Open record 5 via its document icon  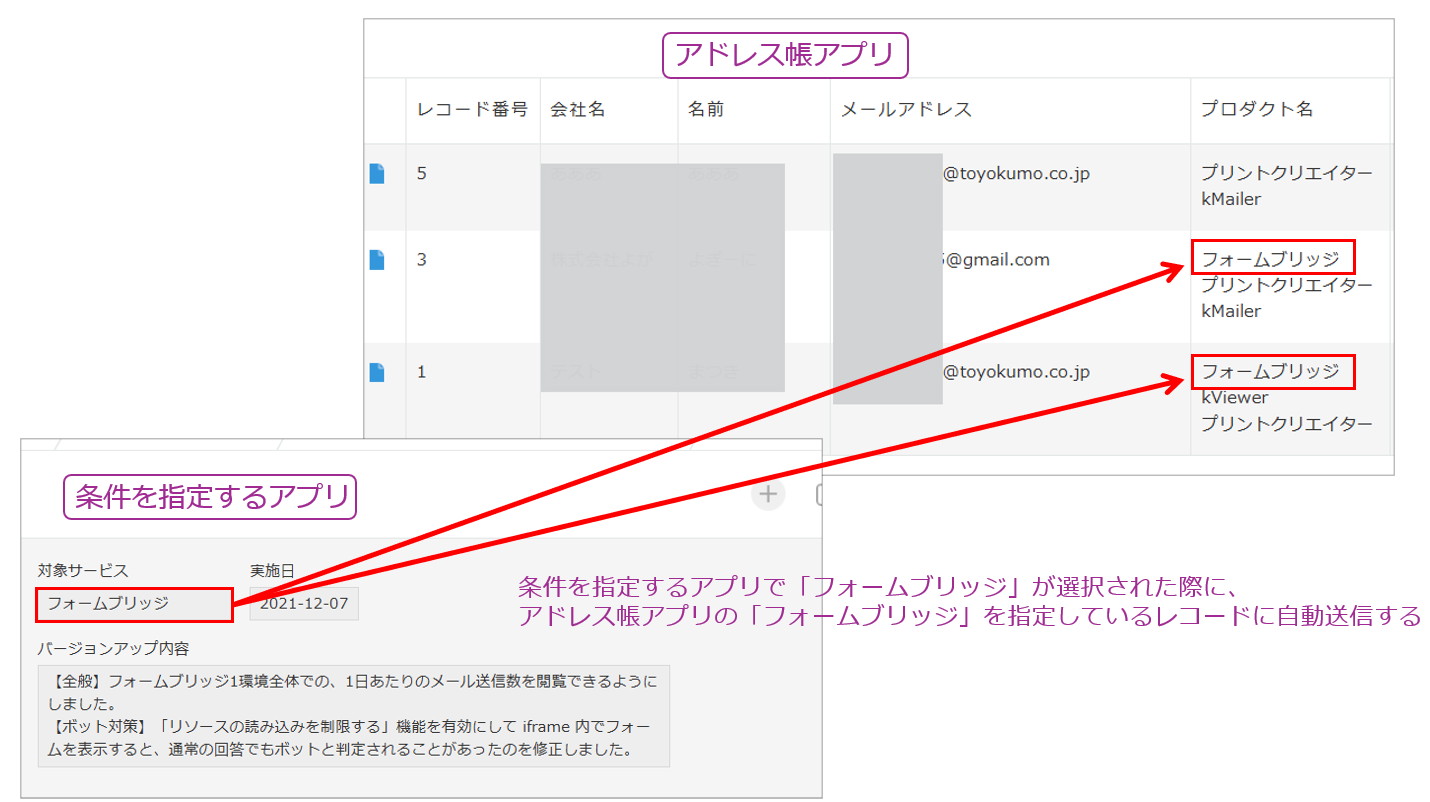tap(377, 174)
